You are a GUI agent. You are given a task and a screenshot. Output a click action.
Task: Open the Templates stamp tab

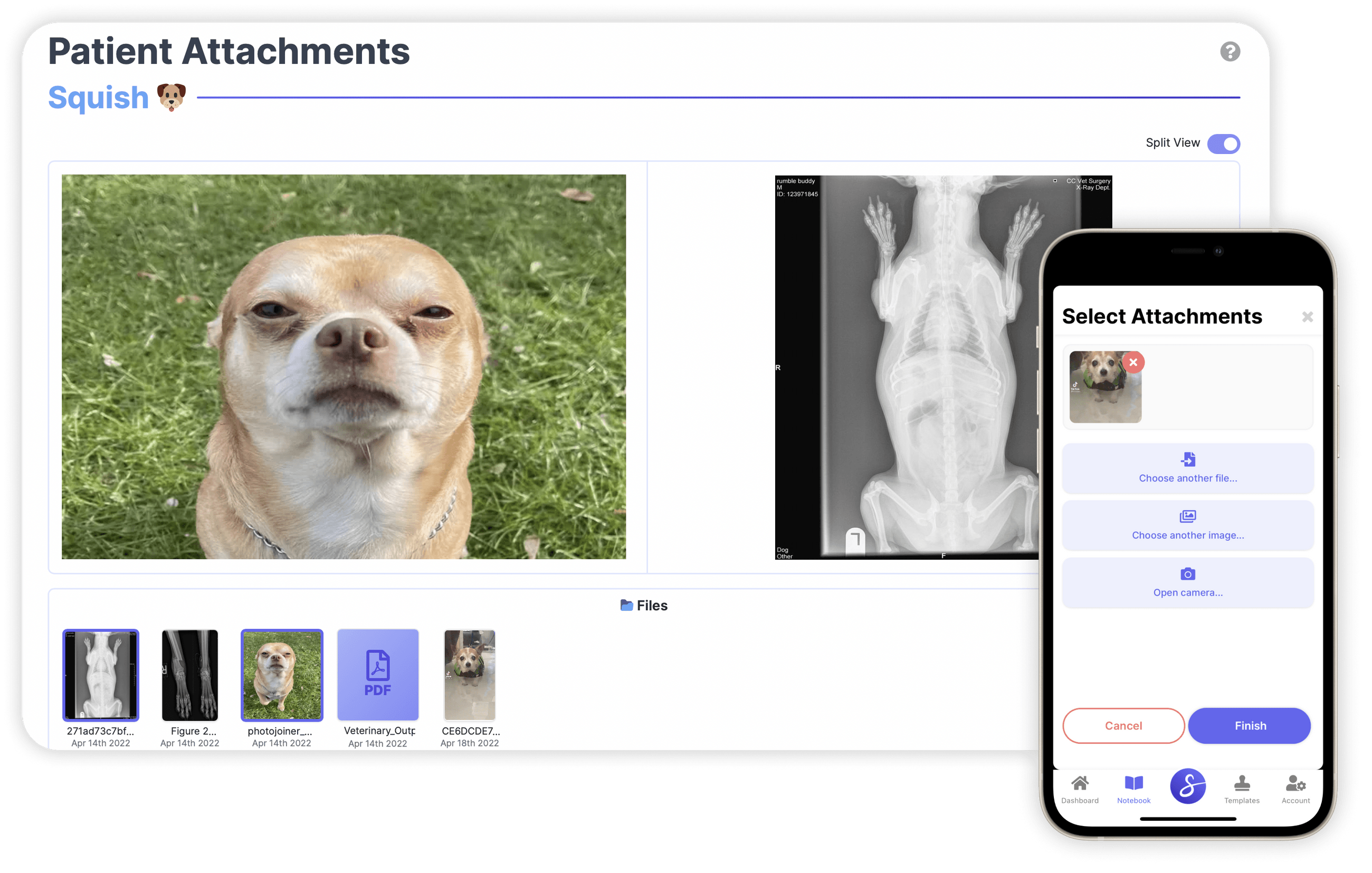tap(1242, 789)
